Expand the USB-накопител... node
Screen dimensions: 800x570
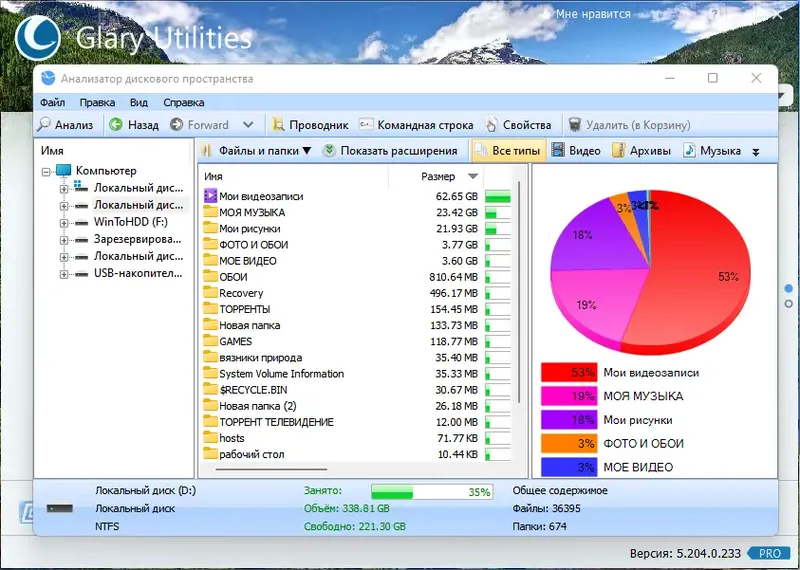coord(64,274)
